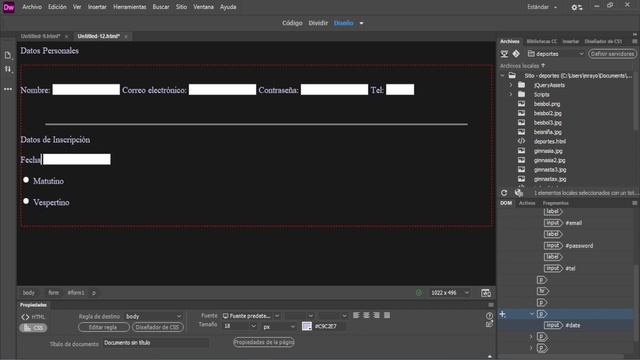Screen dimensions: 640x360
Task: Open the 1022 x 496 window size dropdown
Action: [x=450, y=293]
